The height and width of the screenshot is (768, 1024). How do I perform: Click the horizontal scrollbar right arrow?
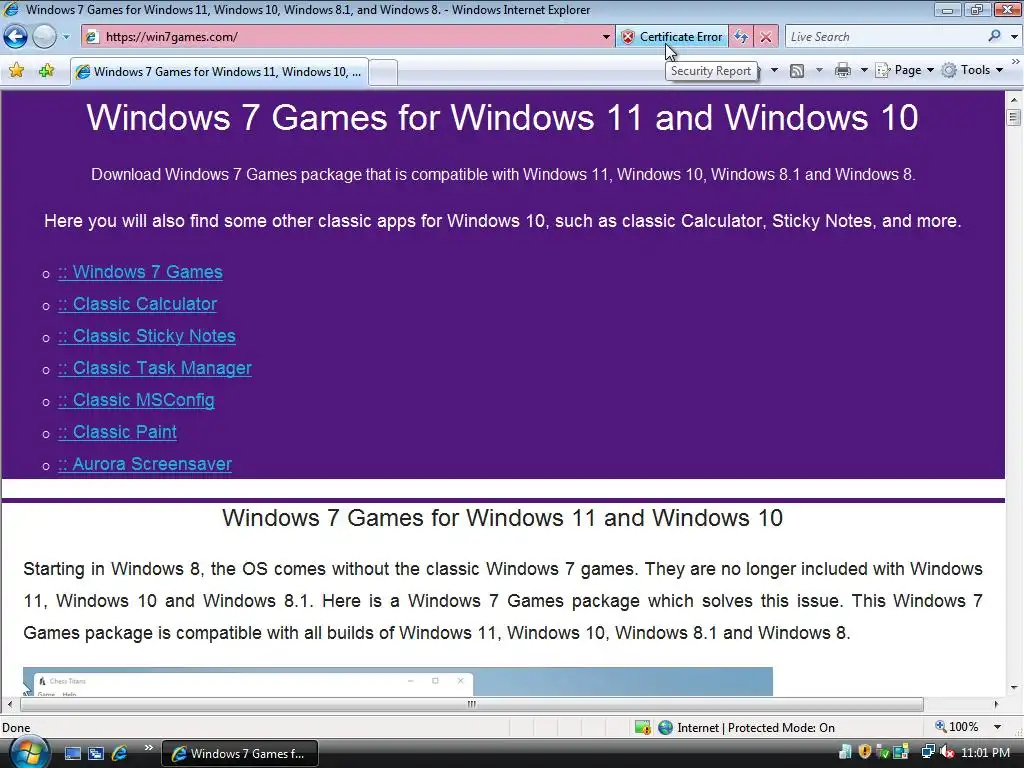click(996, 704)
